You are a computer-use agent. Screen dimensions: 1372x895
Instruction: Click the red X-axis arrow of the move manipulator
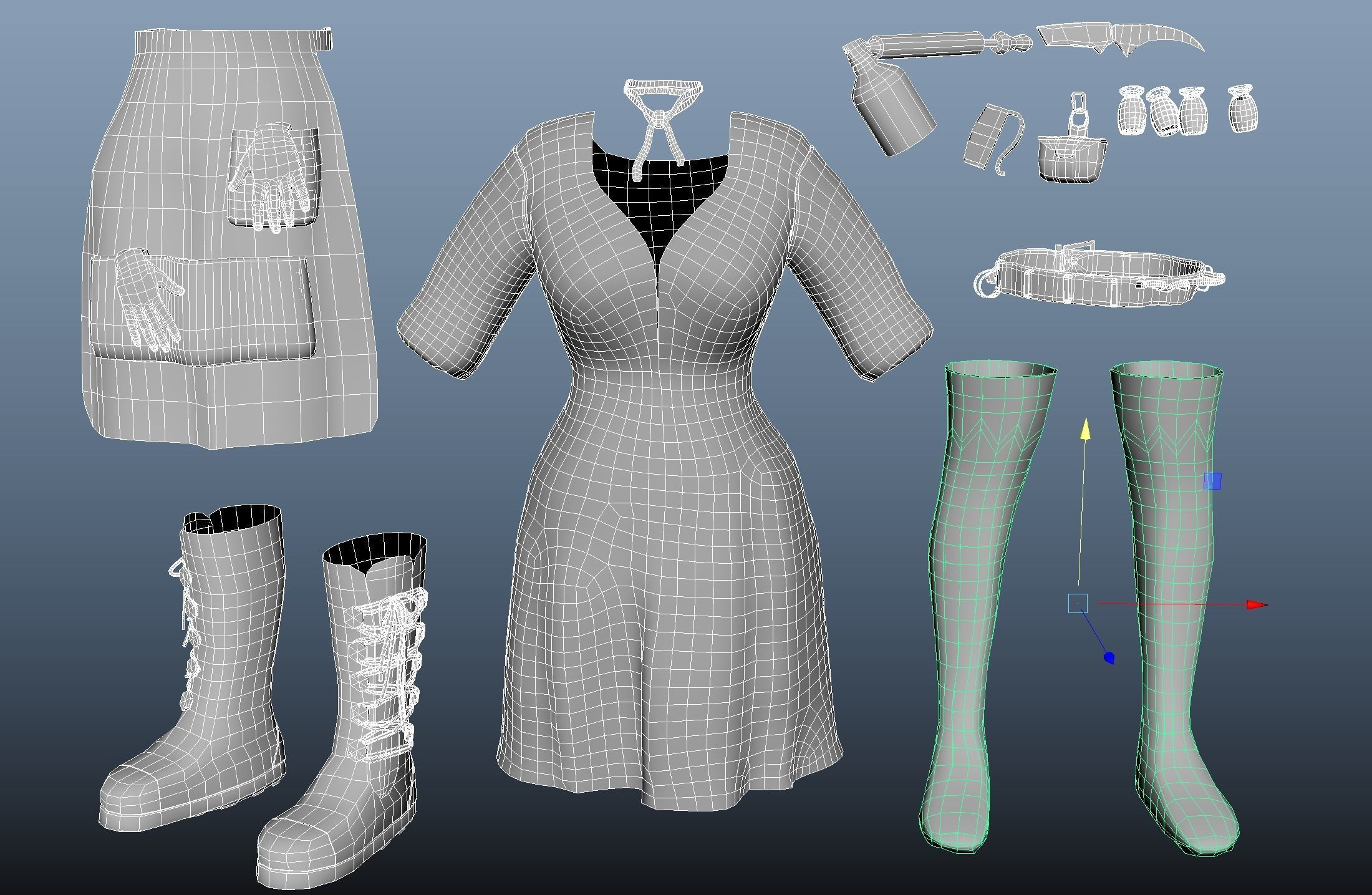tap(1257, 604)
